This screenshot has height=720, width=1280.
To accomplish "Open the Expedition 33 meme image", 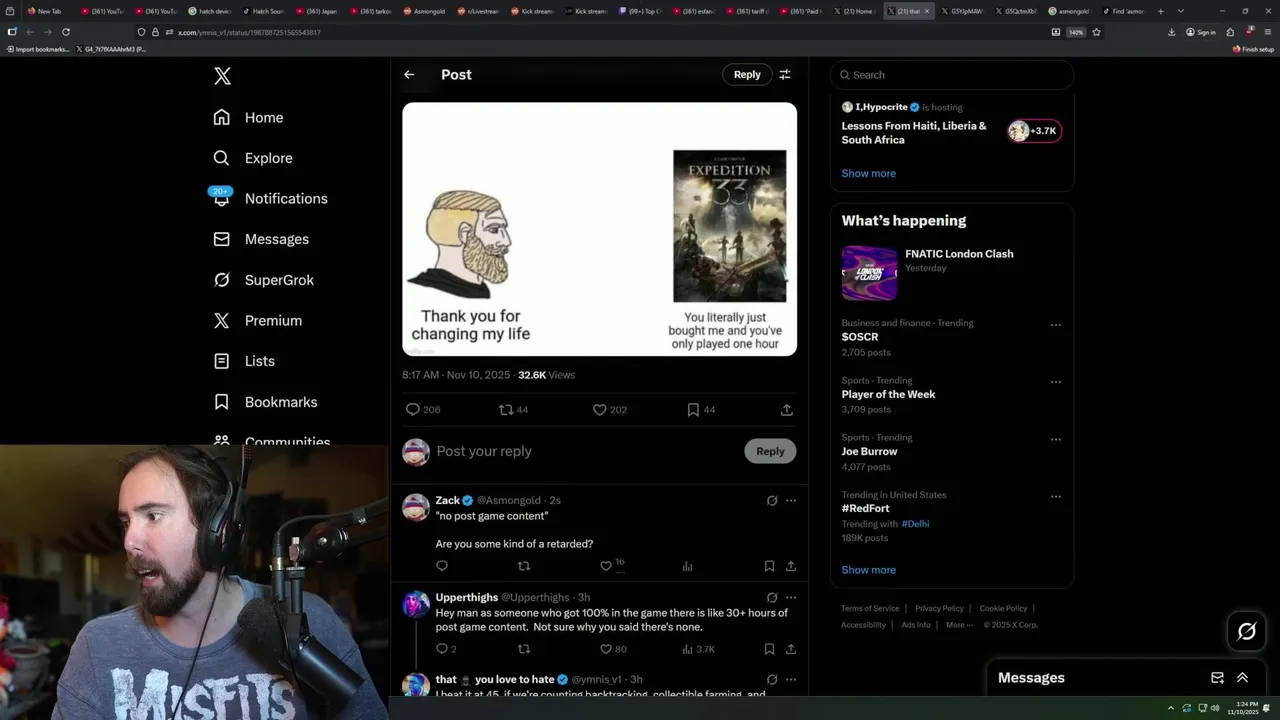I will (599, 229).
